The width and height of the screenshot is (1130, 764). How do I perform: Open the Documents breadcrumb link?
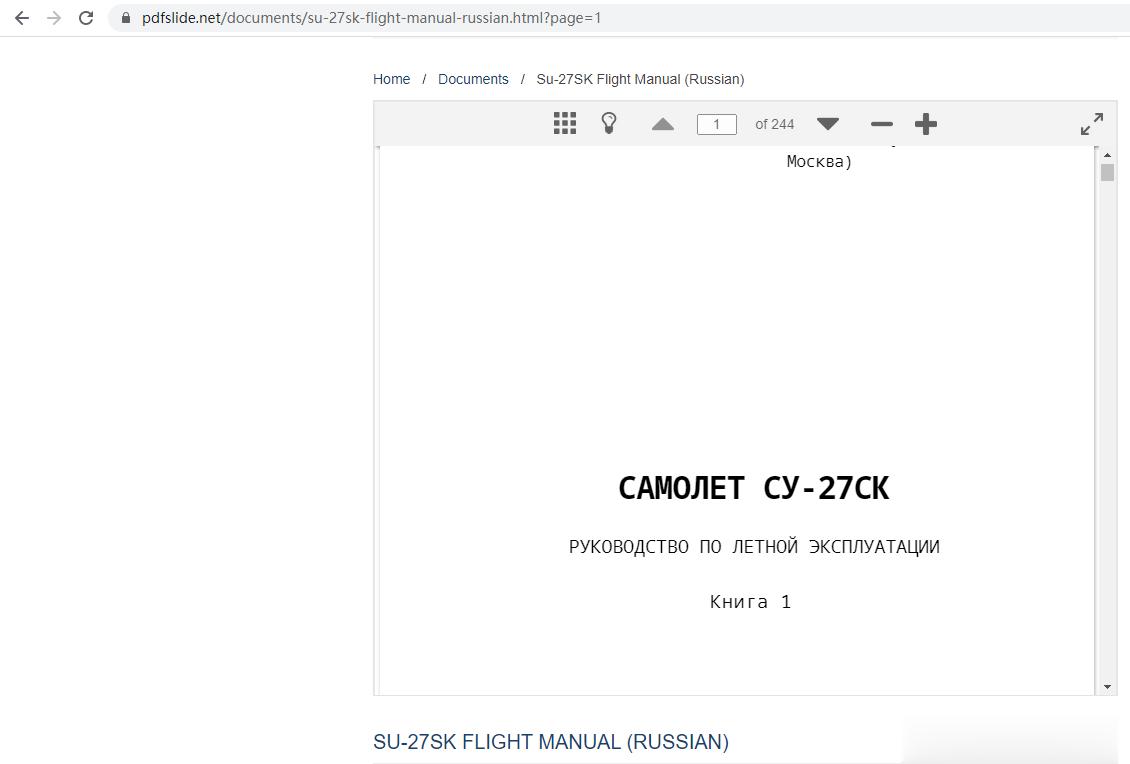pos(473,79)
